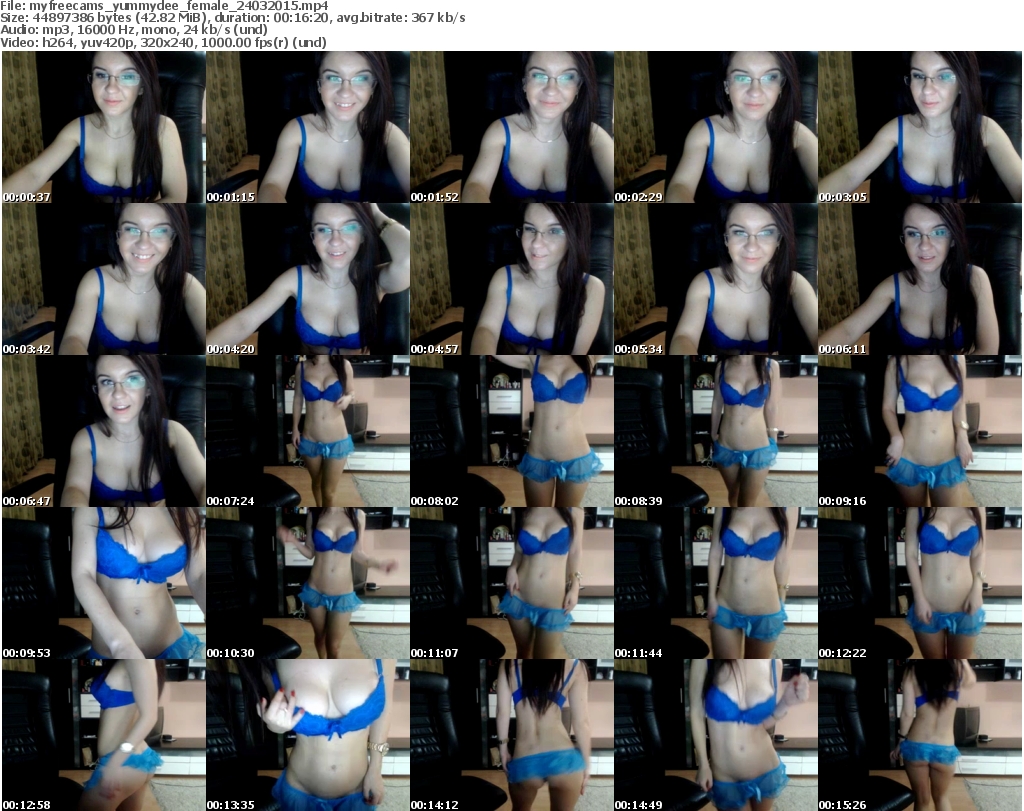Select the 00:14:12 frame thumbnail
This screenshot has height=811, width=1024.
511,735
